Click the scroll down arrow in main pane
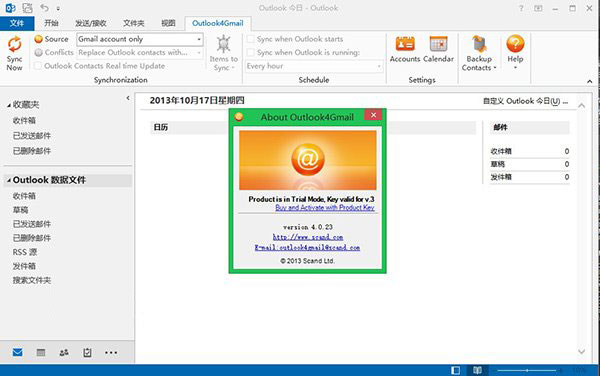The image size is (600, 376). 582,351
